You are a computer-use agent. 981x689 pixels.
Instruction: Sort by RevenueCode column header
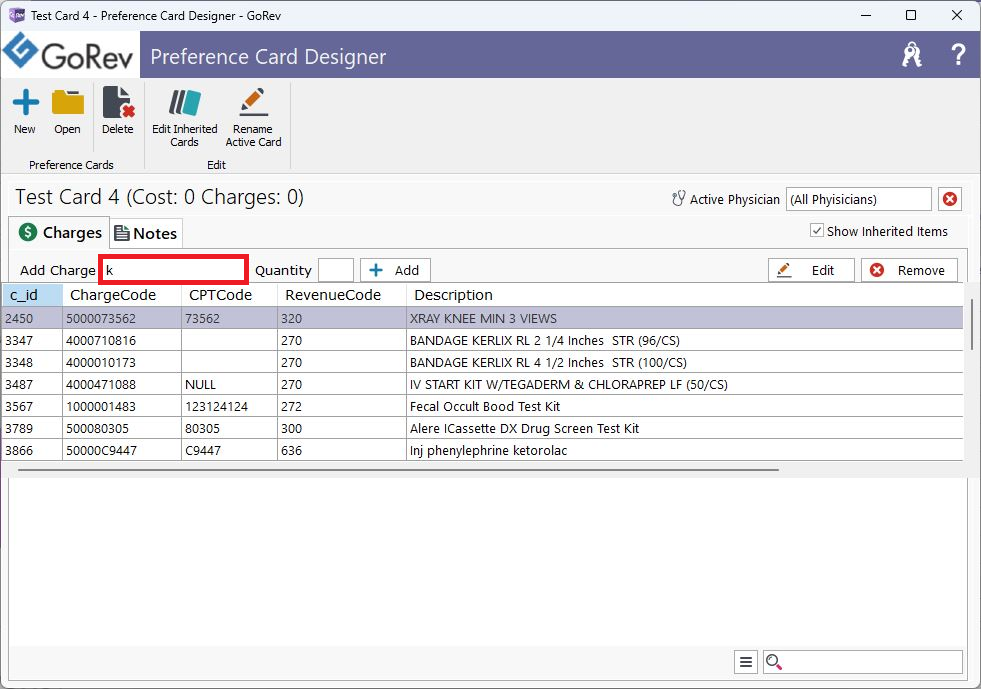342,295
